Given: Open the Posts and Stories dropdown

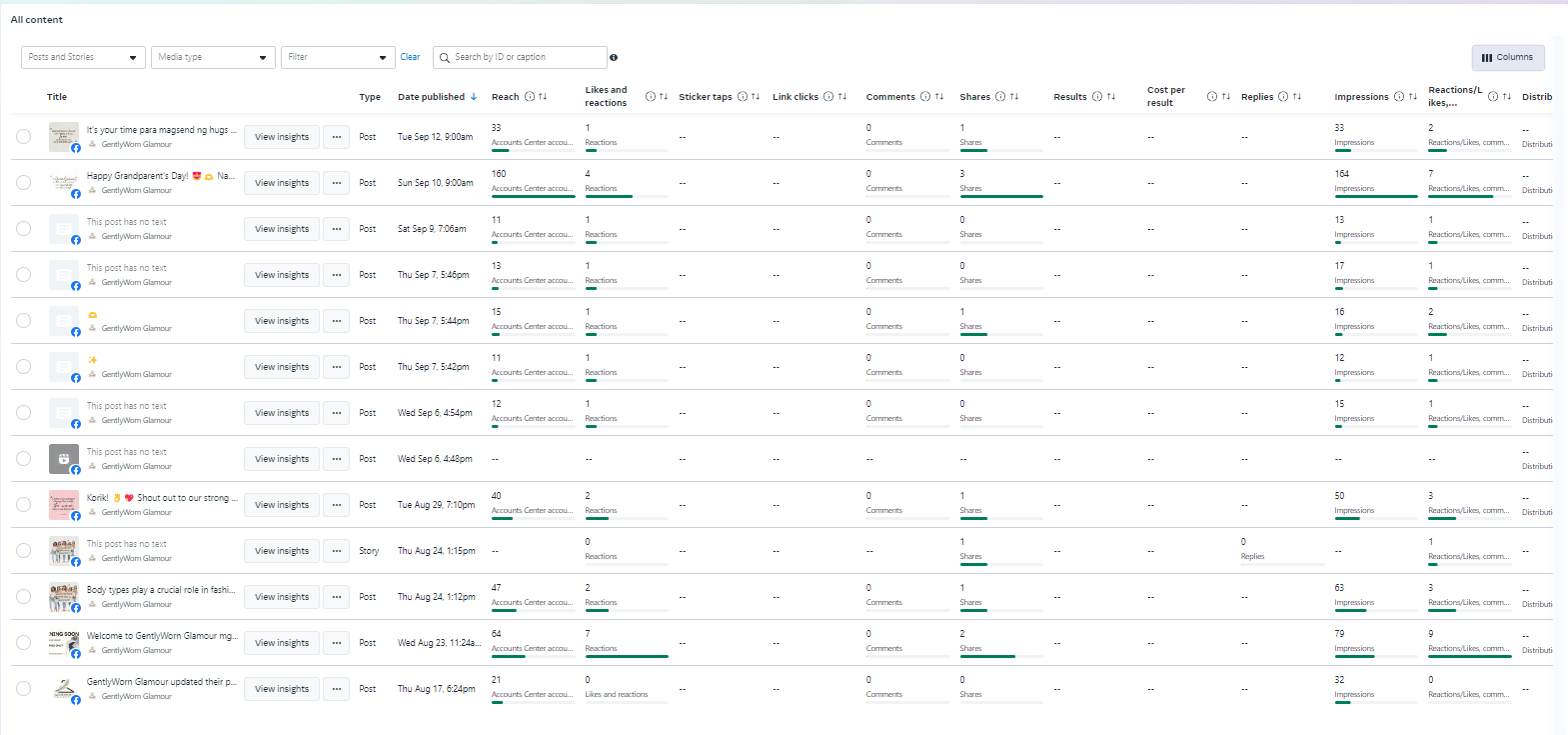Looking at the screenshot, I should tap(83, 57).
